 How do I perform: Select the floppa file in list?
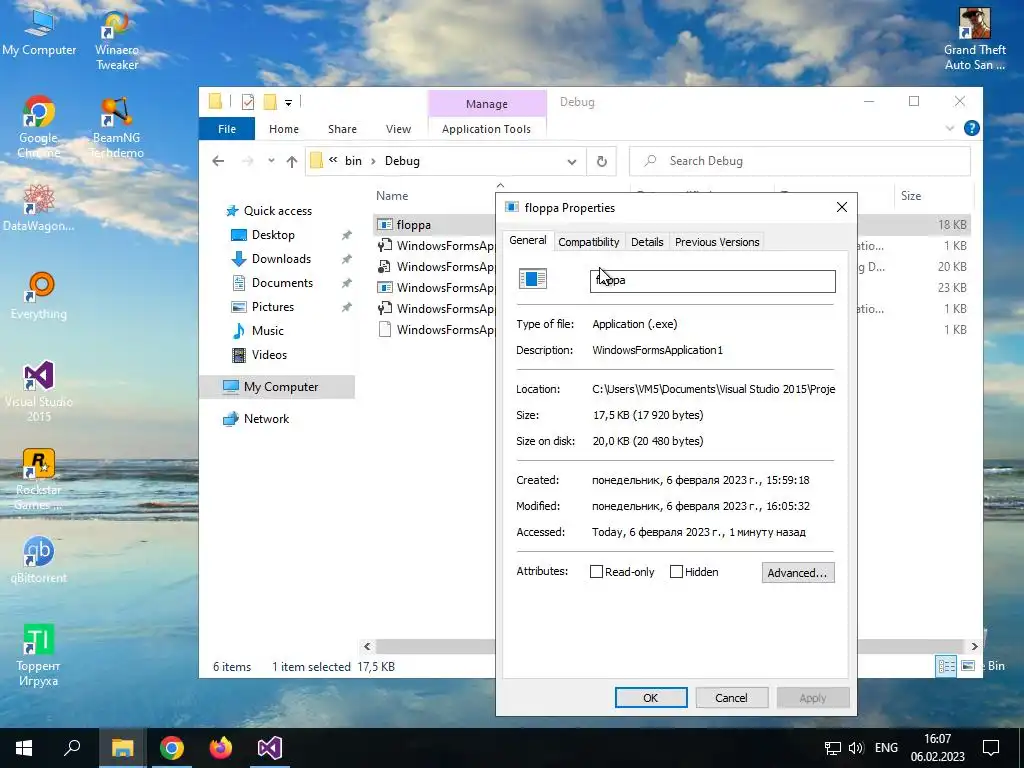413,225
